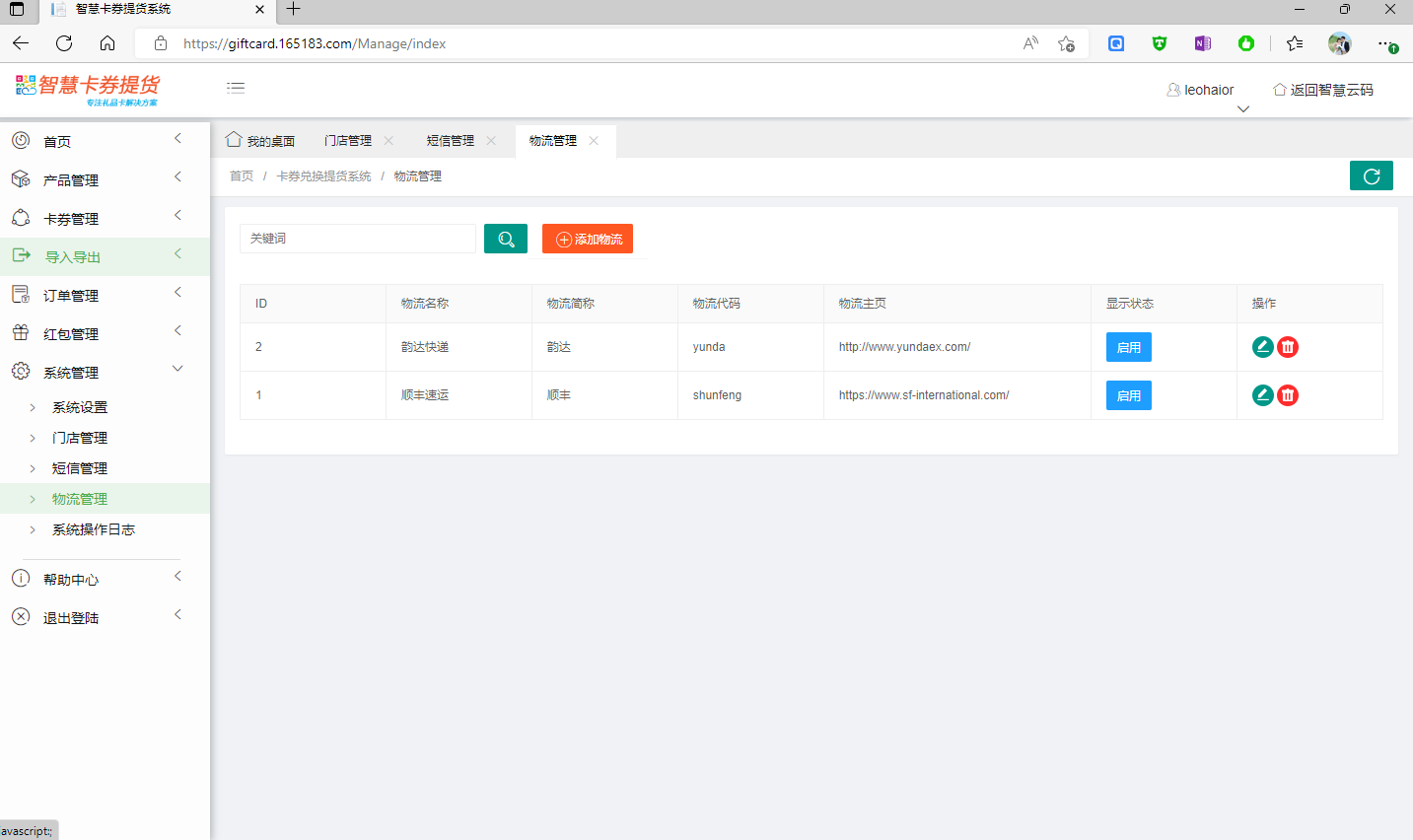Close the 短信管理 tab
The image size is (1413, 840).
pos(491,141)
